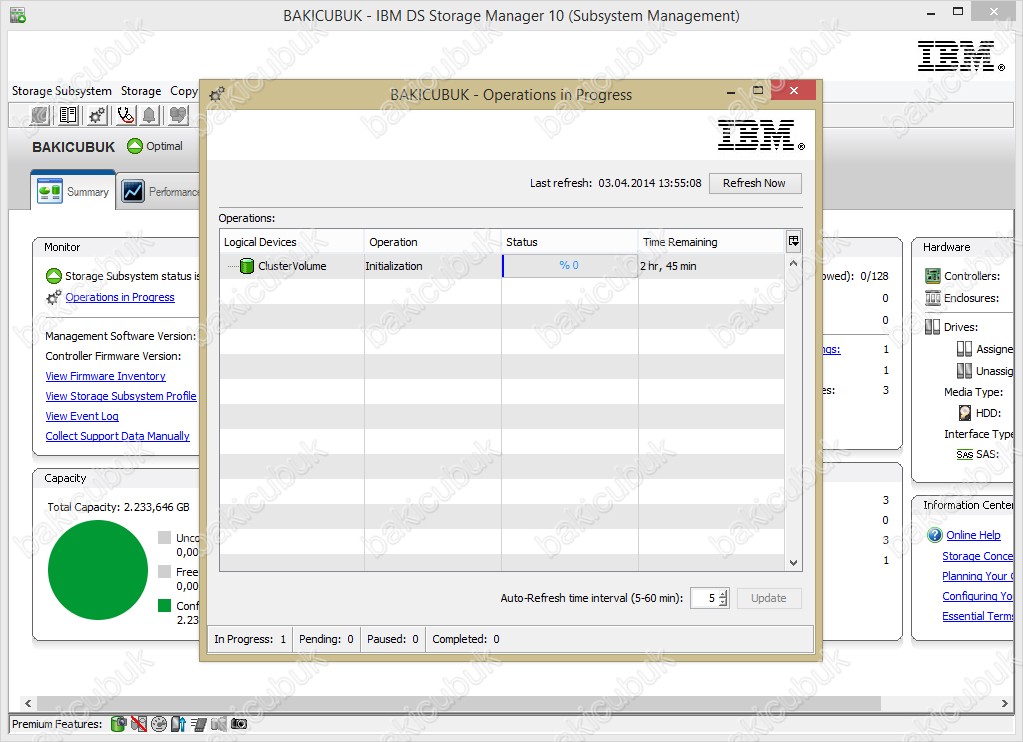Image resolution: width=1023 pixels, height=742 pixels.
Task: Minimize the Operations in Progress dialog
Action: [x=731, y=92]
